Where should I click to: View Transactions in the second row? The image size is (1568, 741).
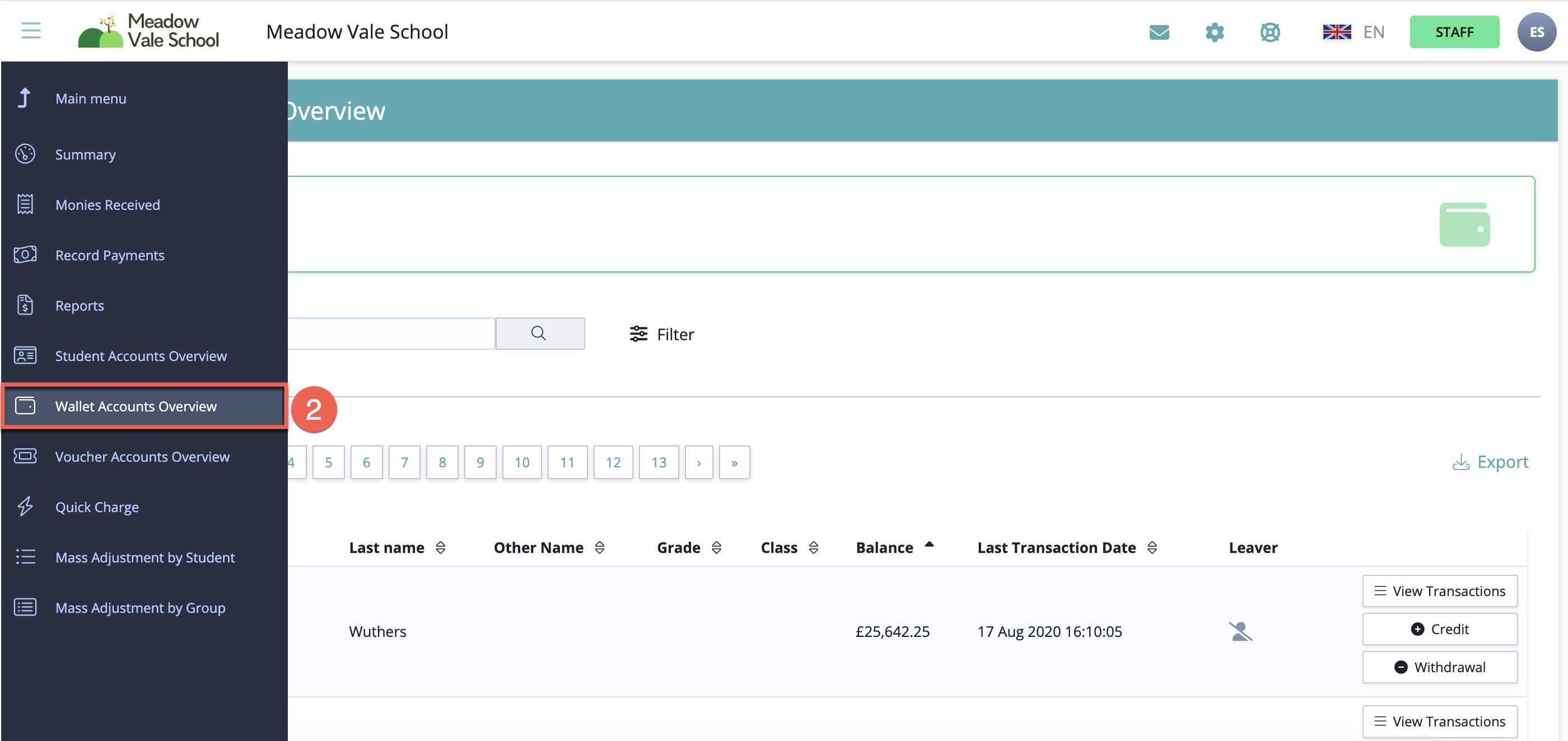[x=1440, y=721]
